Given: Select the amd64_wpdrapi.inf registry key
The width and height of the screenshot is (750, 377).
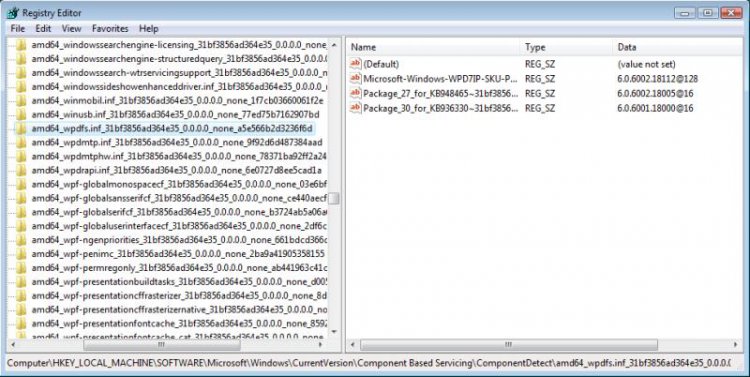Looking at the screenshot, I should (176, 170).
